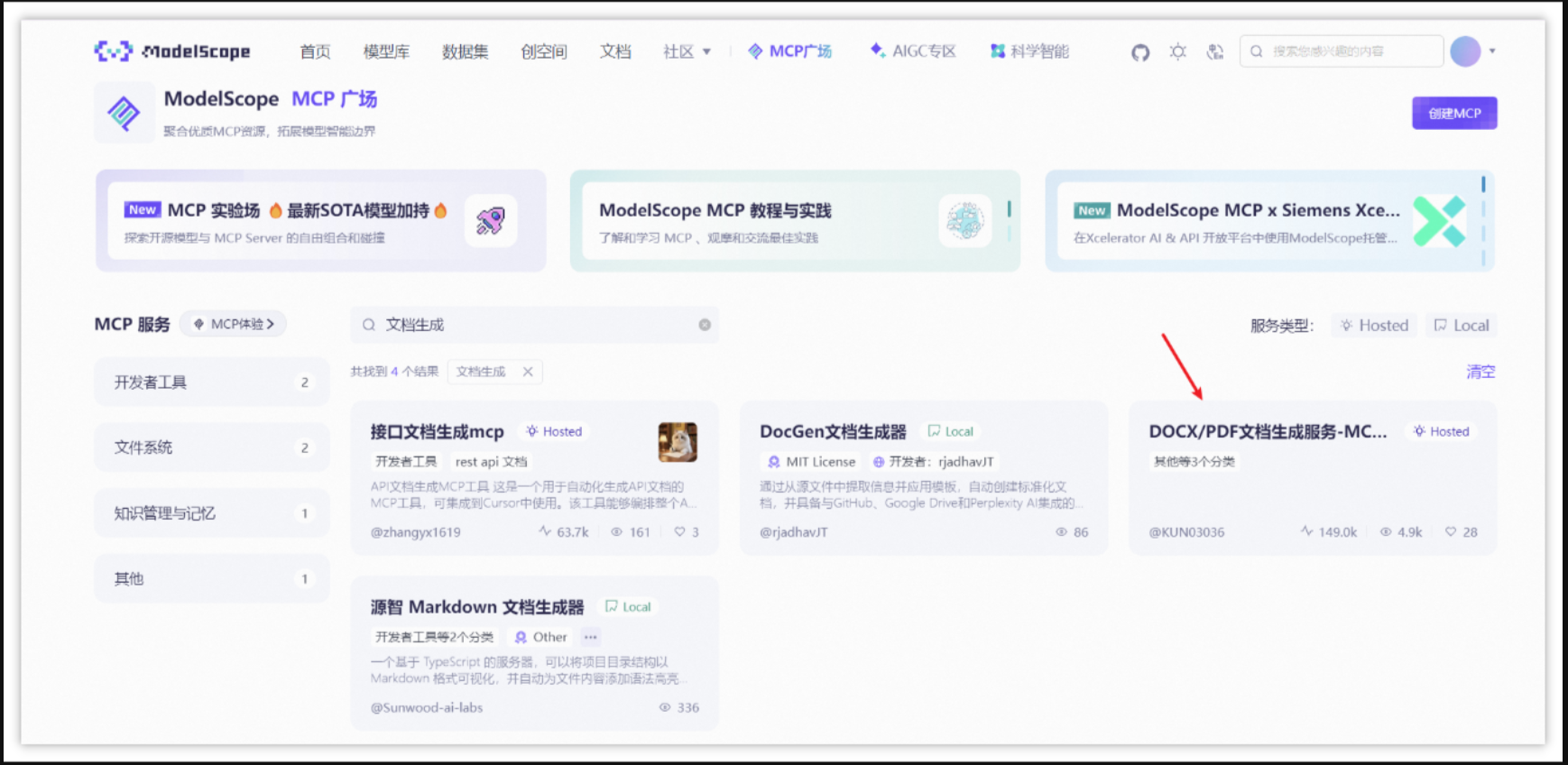The image size is (1568, 765).
Task: Select the MCP广场 navigation tab
Action: [x=790, y=51]
